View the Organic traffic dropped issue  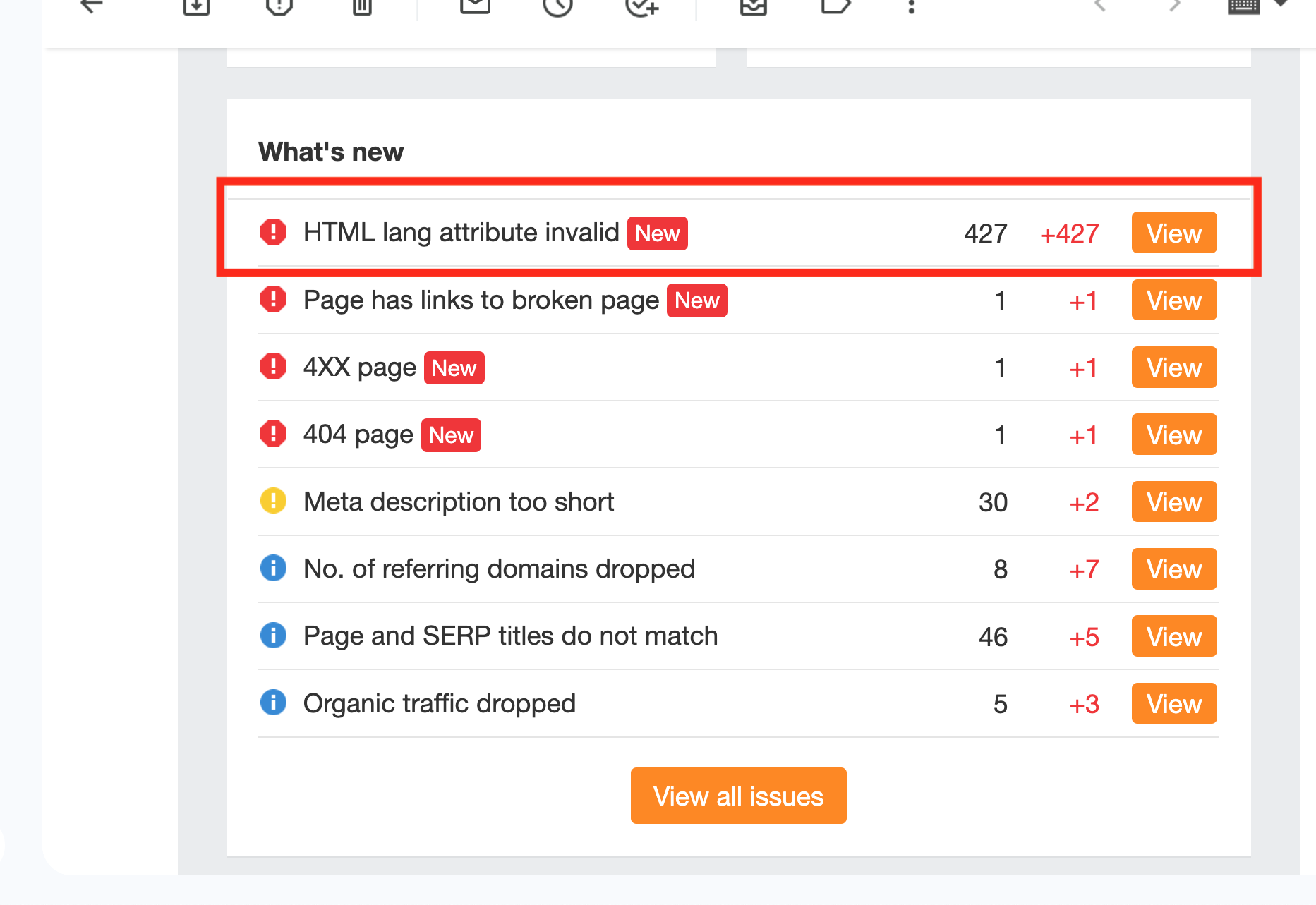(x=1174, y=703)
